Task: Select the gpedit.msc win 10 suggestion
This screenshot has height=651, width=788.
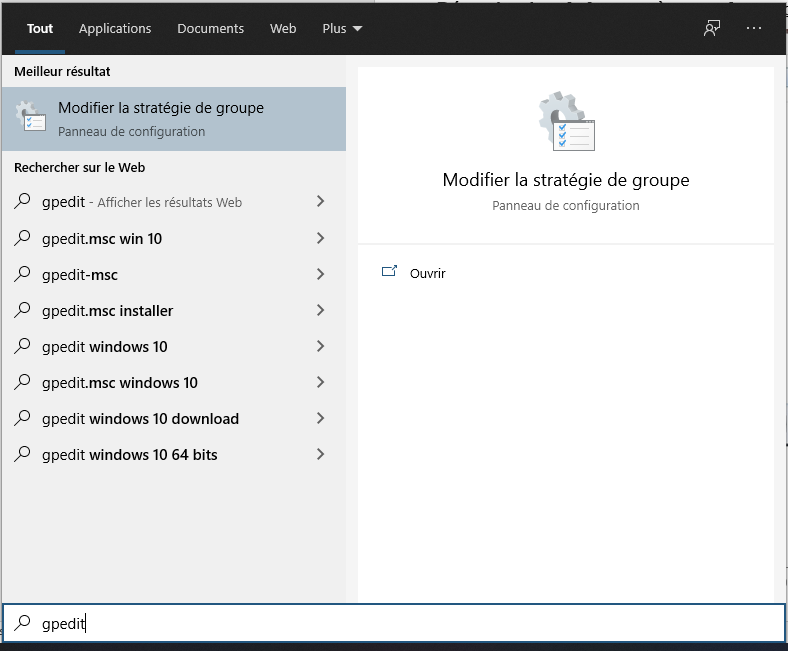Action: tap(174, 238)
